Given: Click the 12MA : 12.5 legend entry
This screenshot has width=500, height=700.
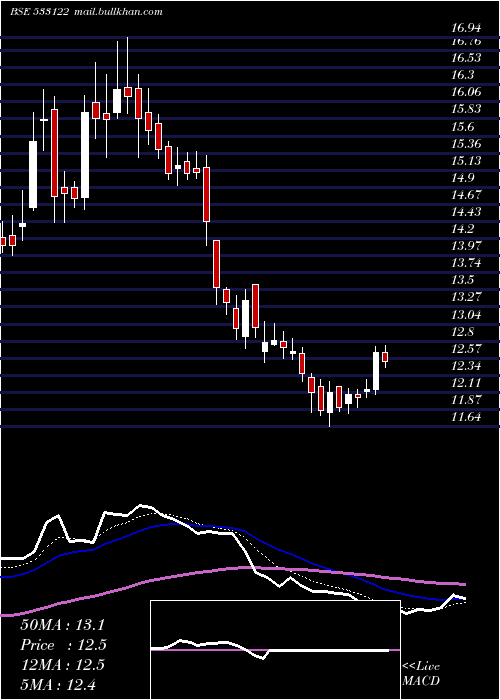Looking at the screenshot, I should tap(62, 665).
